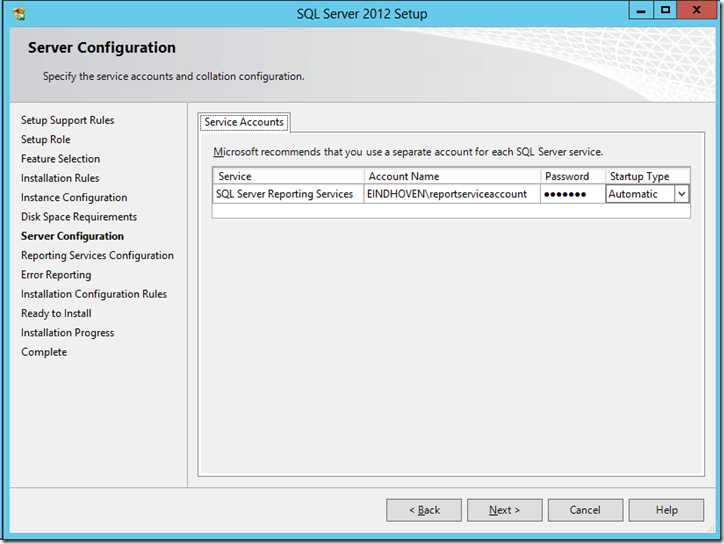This screenshot has height=544, width=724.
Task: Select Reporting Services Configuration step
Action: [97, 256]
